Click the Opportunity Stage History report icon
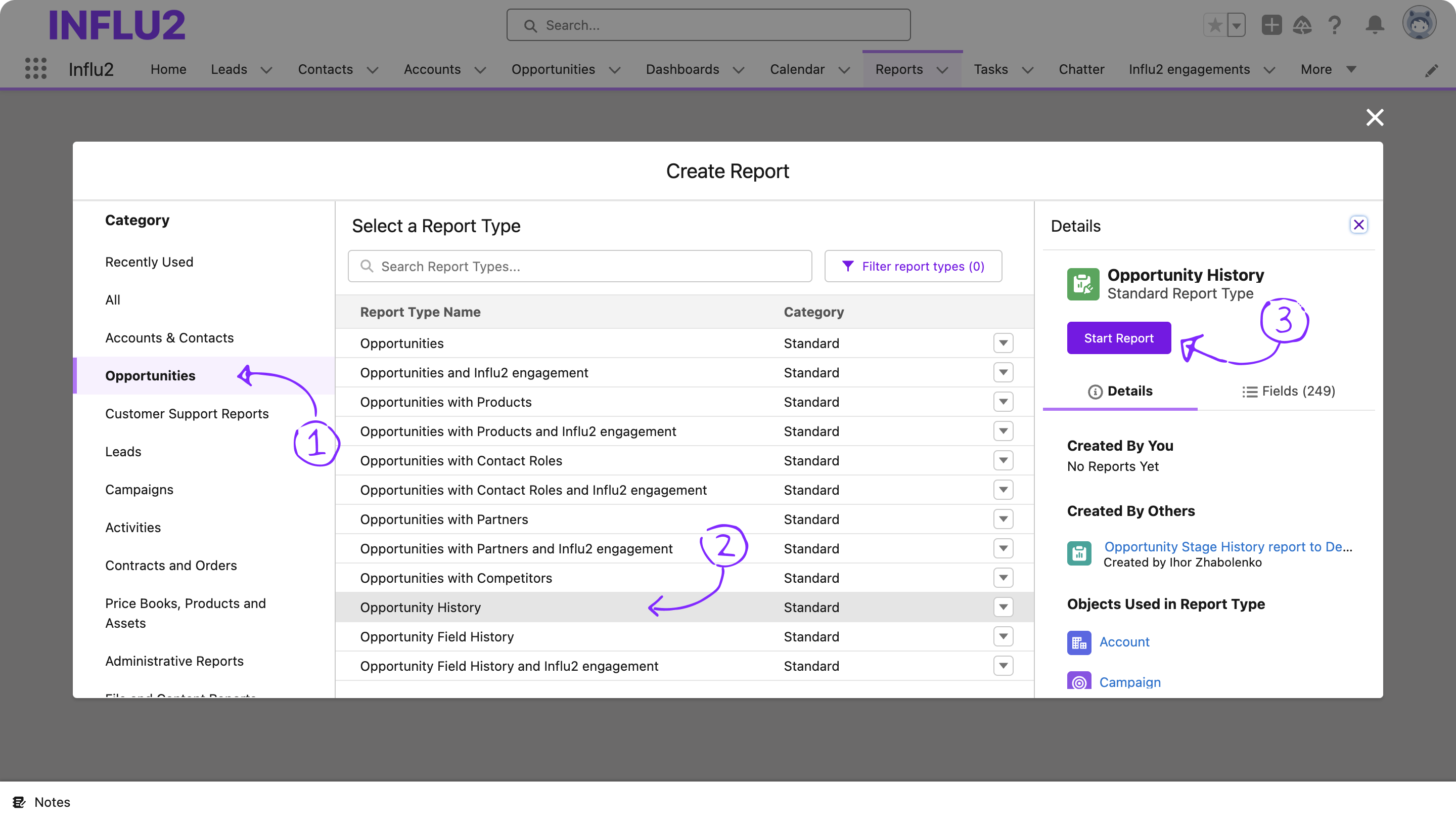Screen dimensions: 1456x822 (x=1078, y=553)
